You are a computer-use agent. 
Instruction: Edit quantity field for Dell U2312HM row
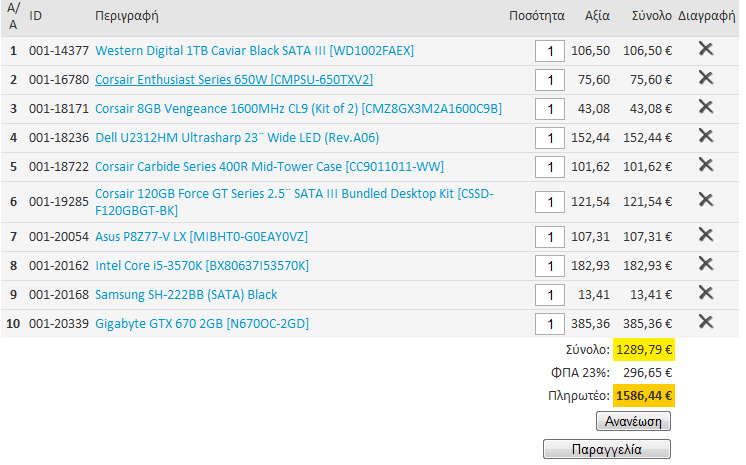tap(550, 138)
